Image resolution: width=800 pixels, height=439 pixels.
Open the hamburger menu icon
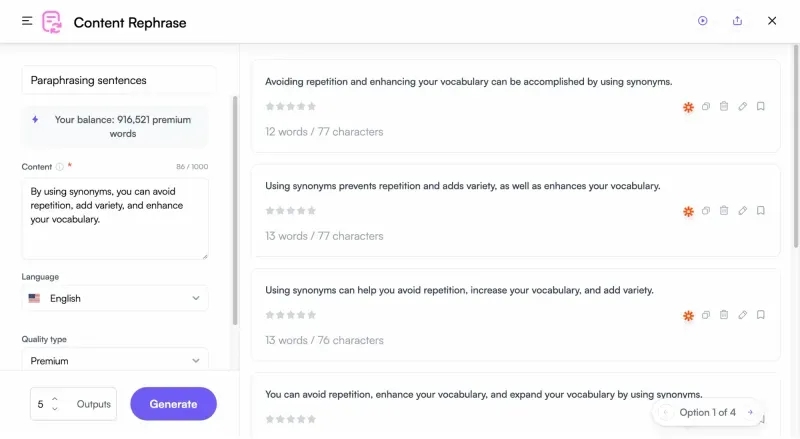27,21
